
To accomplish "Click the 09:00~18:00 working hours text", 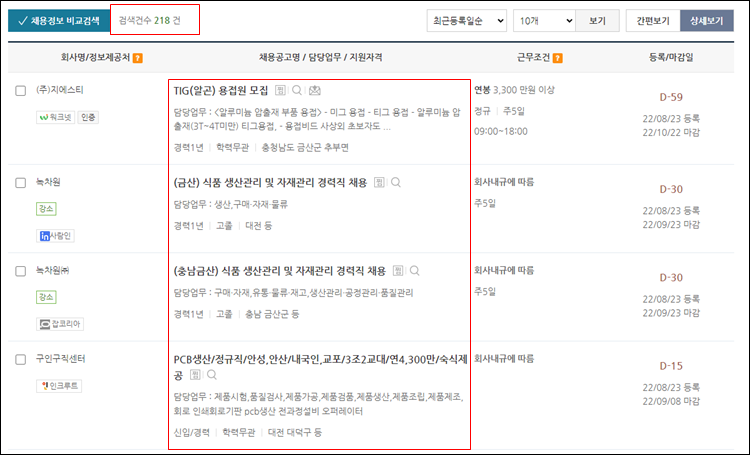I will pos(501,132).
